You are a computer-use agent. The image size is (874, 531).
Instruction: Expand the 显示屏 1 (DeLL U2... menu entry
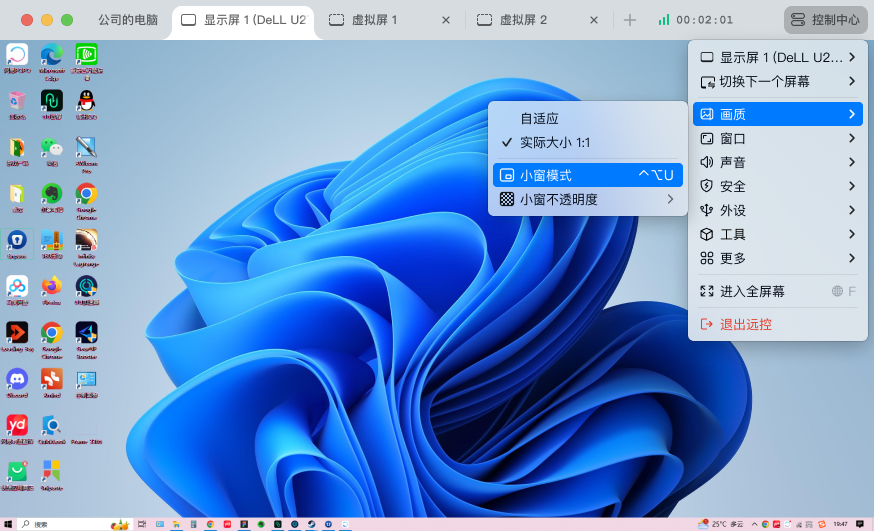[778, 57]
